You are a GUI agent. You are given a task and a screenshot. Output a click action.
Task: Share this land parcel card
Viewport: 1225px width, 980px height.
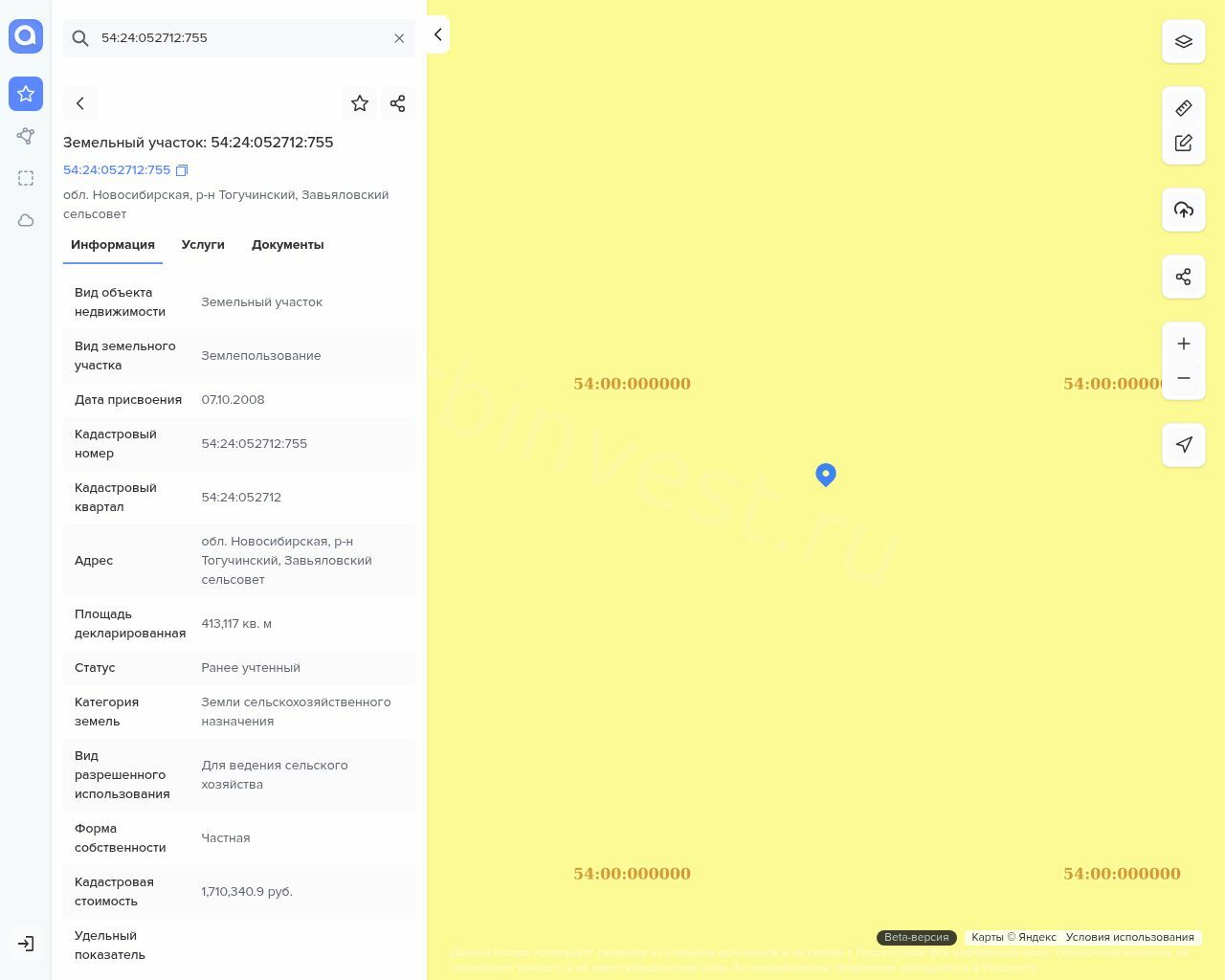398,103
